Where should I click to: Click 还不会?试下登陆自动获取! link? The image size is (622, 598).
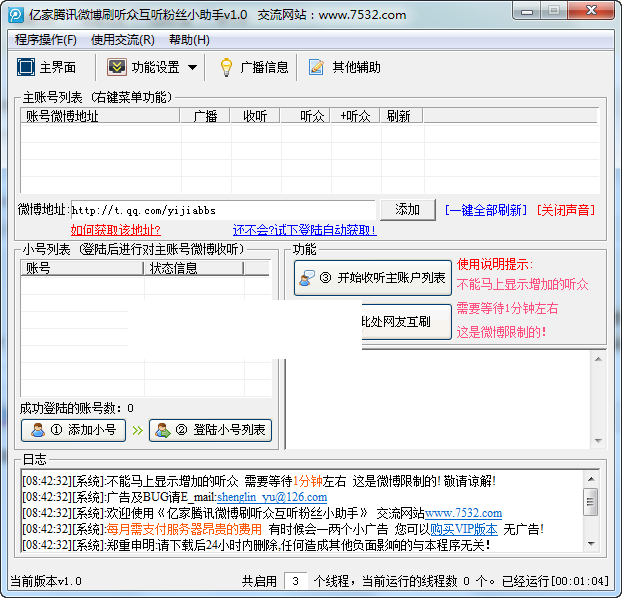coord(304,230)
